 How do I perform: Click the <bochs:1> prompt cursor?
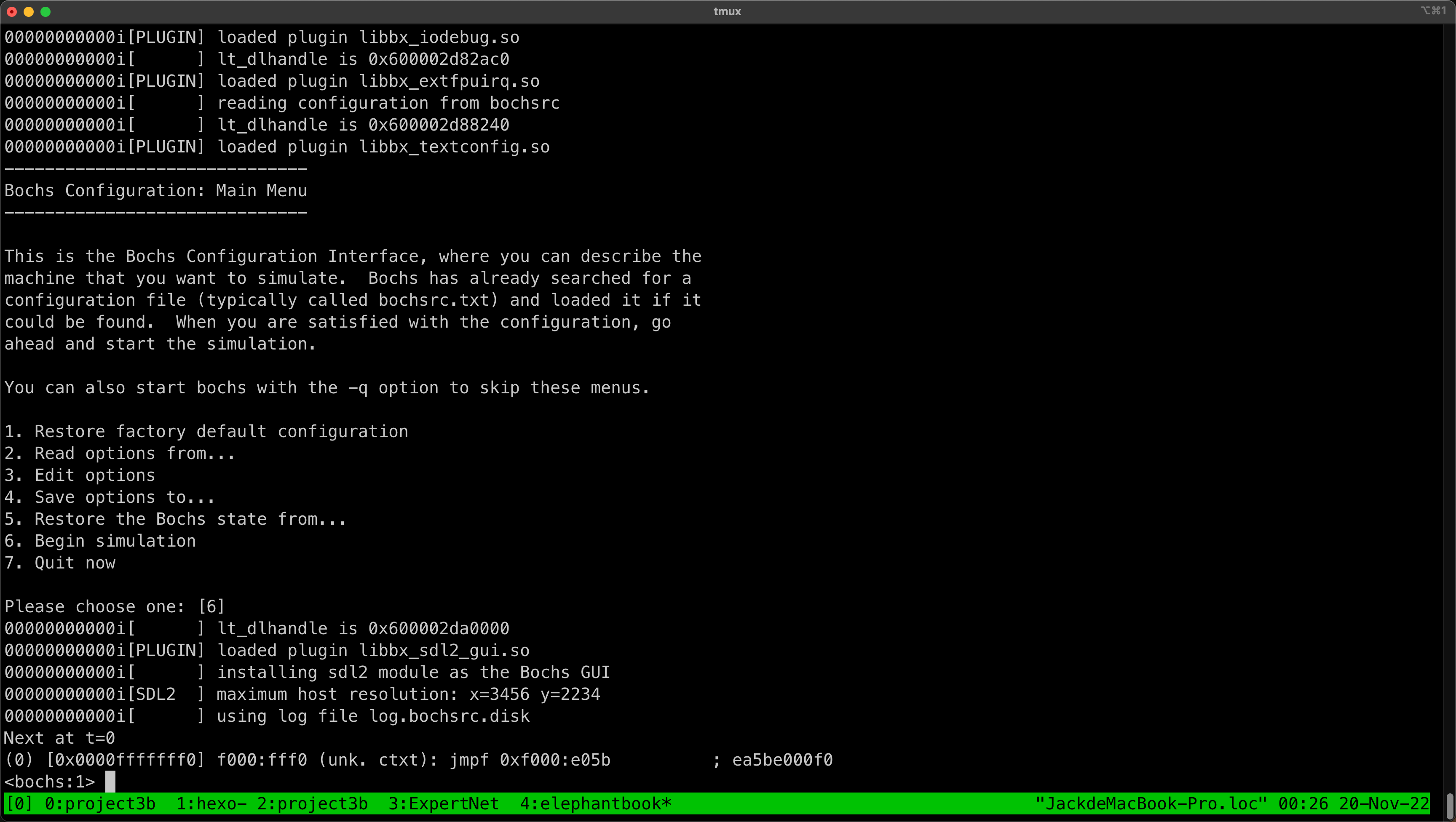coord(110,782)
